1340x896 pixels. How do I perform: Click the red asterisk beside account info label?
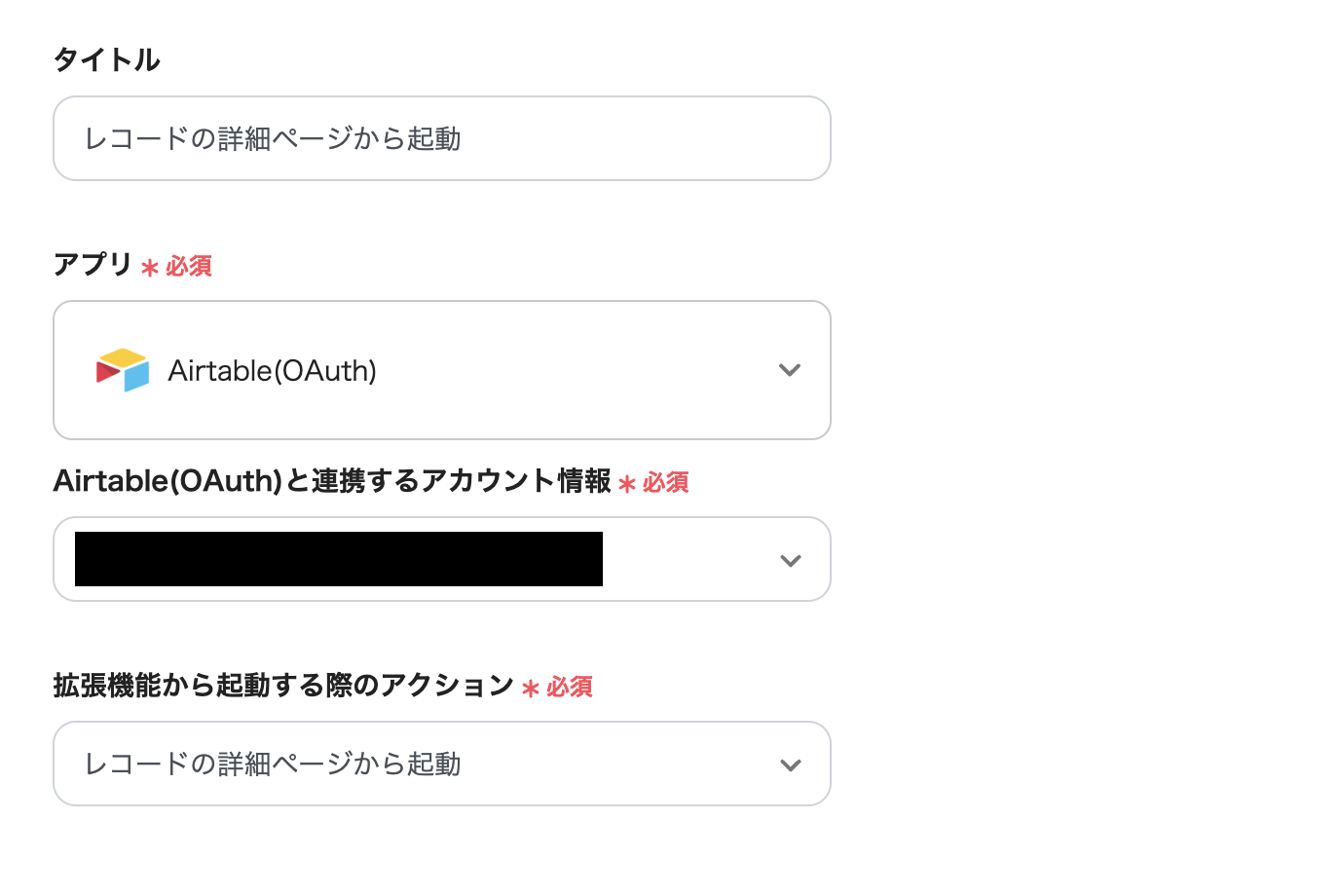627,484
